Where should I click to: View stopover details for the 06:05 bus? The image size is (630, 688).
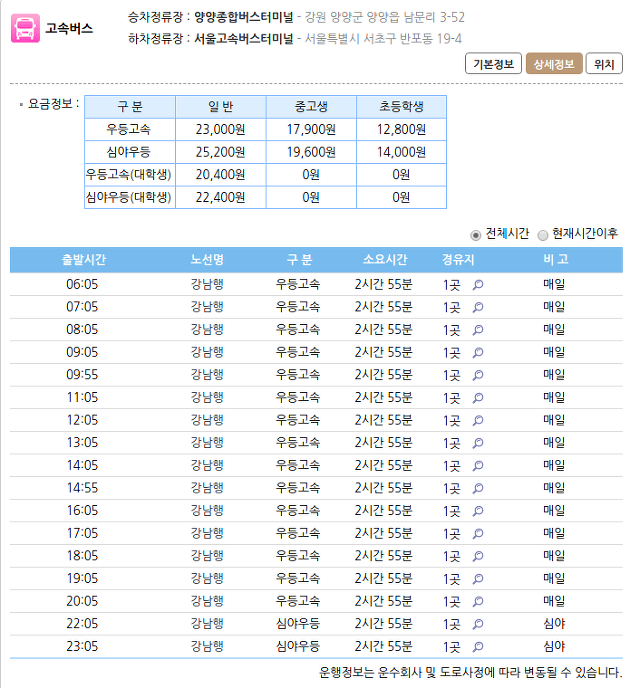[x=478, y=285]
